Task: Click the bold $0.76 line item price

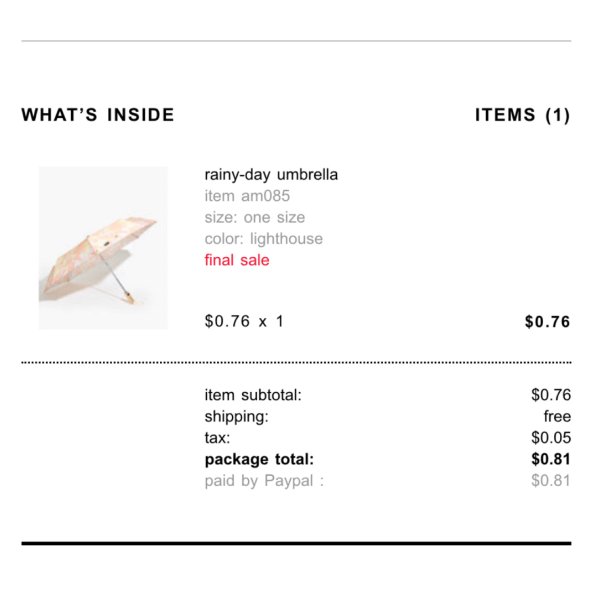Action: [x=547, y=322]
